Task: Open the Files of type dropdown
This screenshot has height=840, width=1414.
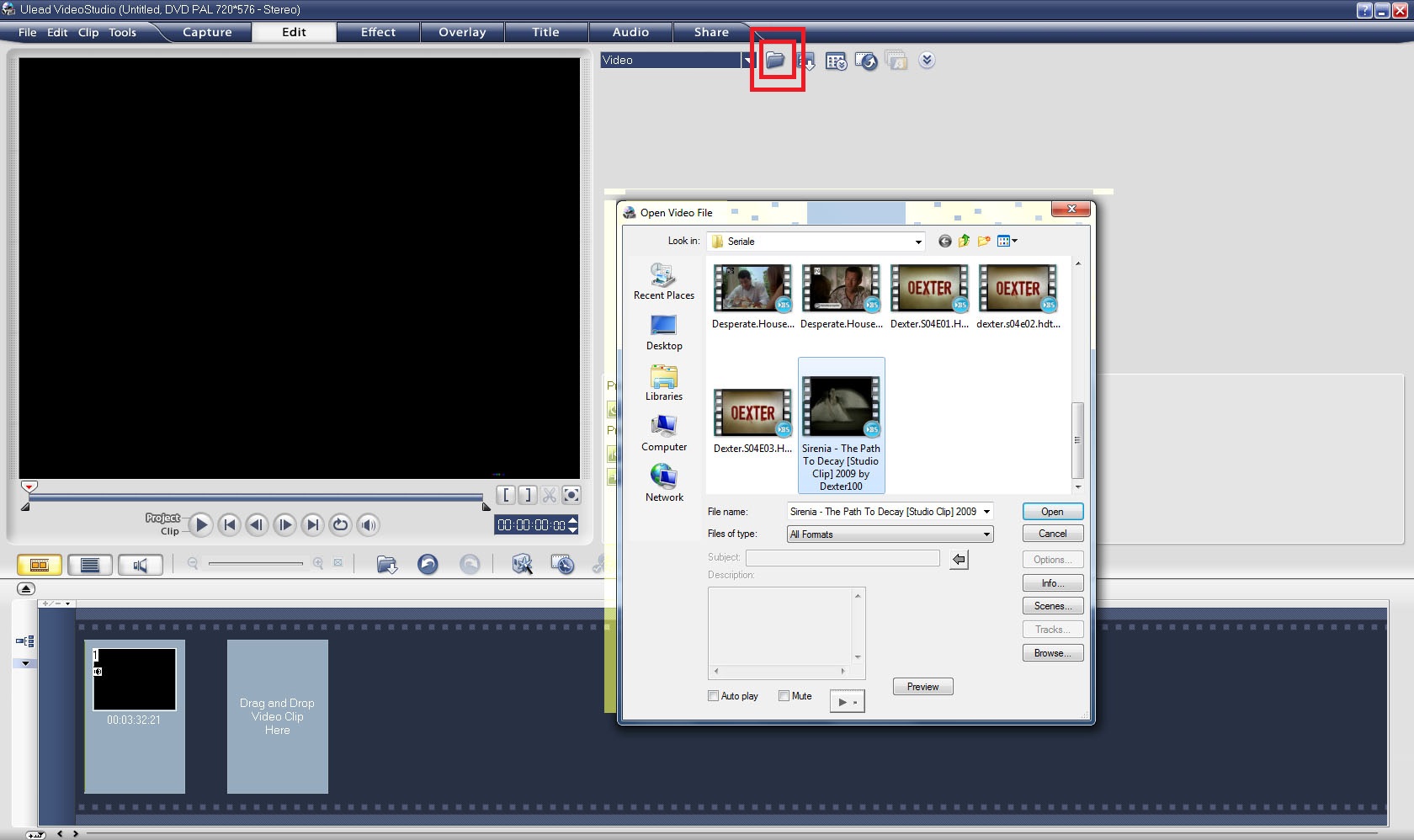Action: (986, 534)
